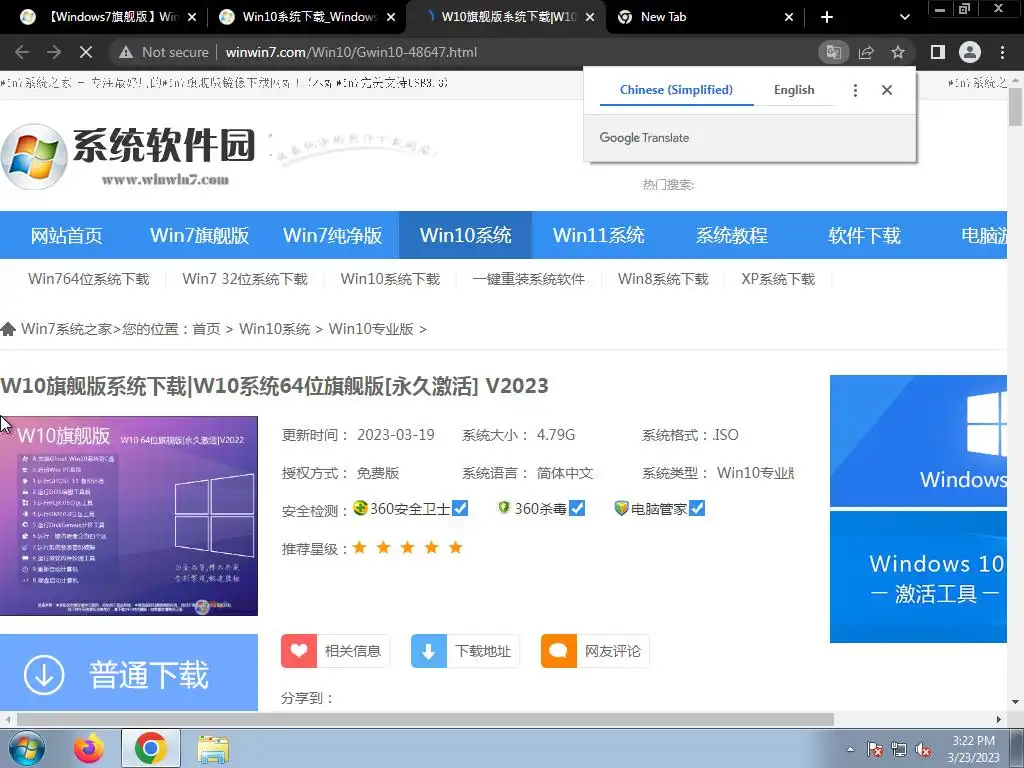Open 软件下载 navigation item
The image size is (1024, 768).
pyautogui.click(x=865, y=235)
